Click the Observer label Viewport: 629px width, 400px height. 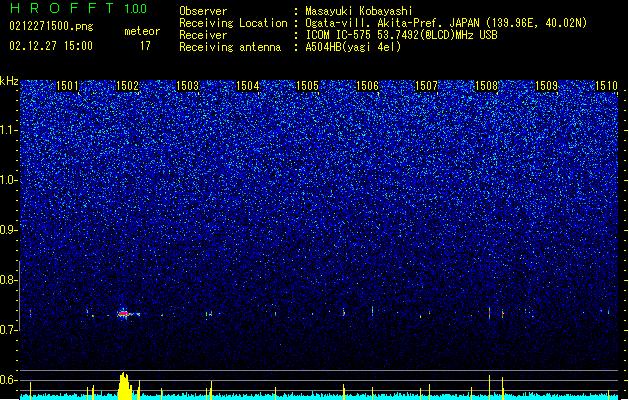coord(203,11)
